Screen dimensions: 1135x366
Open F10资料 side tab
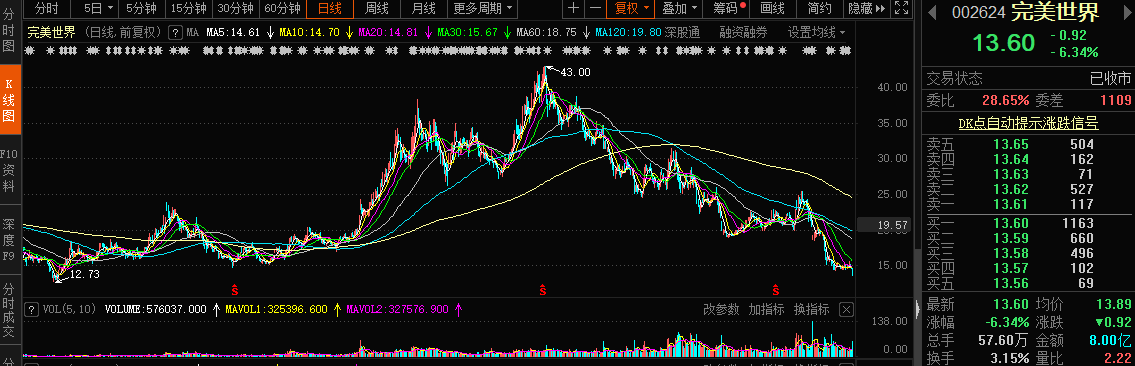9,169
